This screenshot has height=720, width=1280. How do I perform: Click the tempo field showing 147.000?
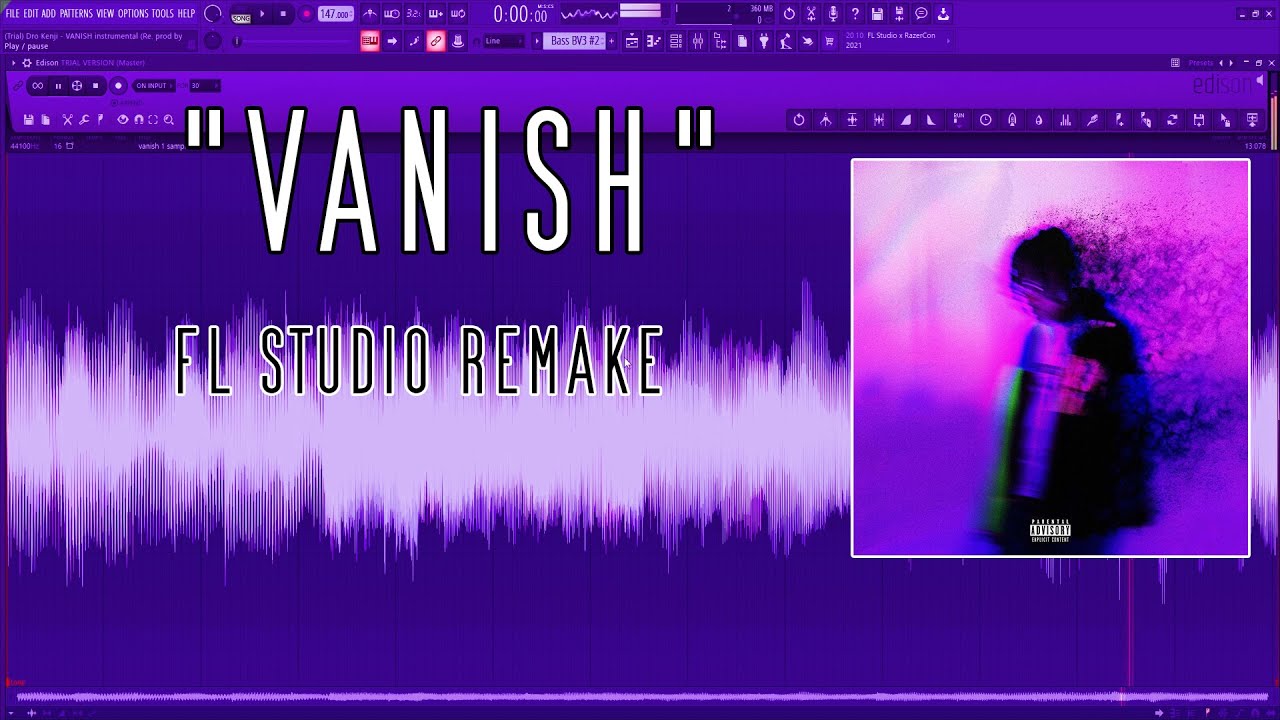(x=336, y=14)
